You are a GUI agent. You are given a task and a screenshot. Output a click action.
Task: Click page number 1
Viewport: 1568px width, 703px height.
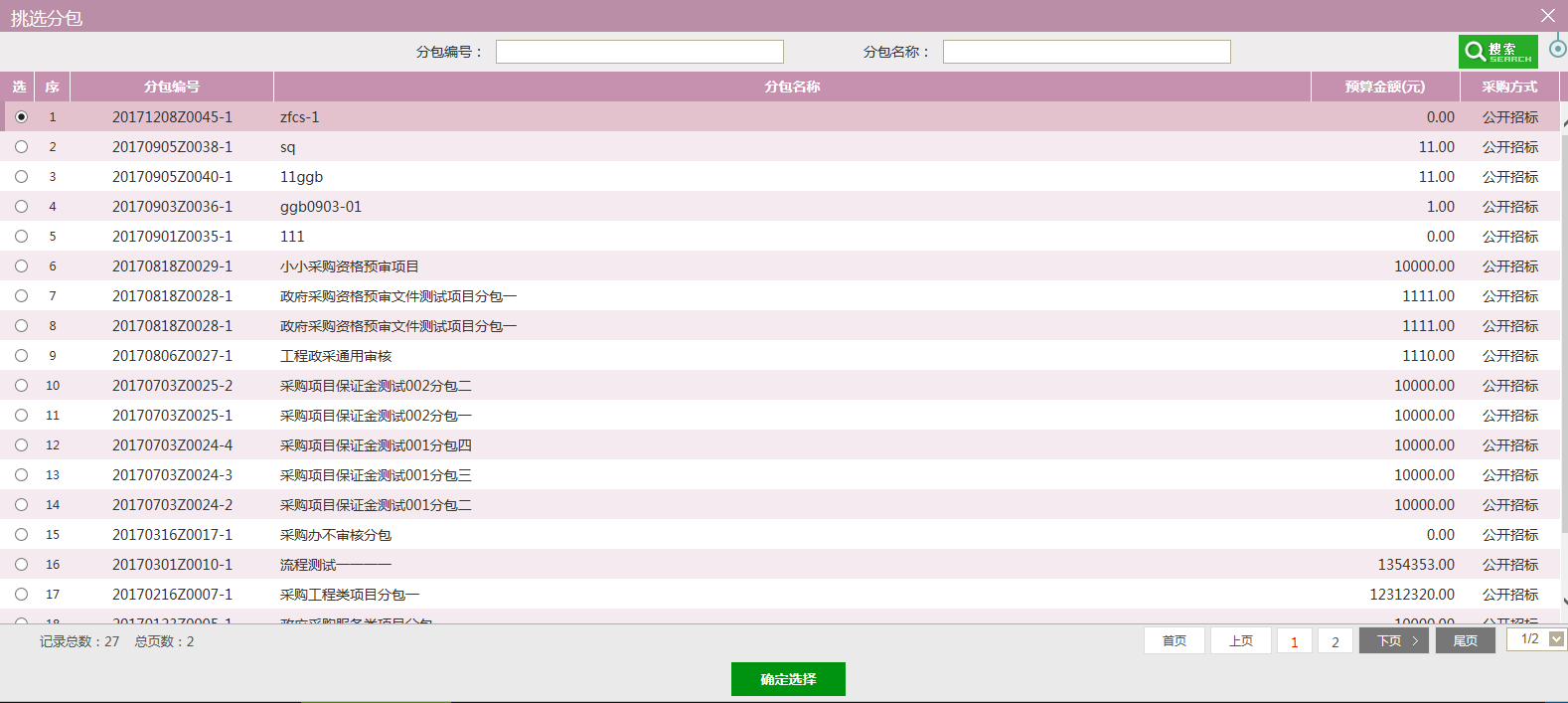(1294, 642)
